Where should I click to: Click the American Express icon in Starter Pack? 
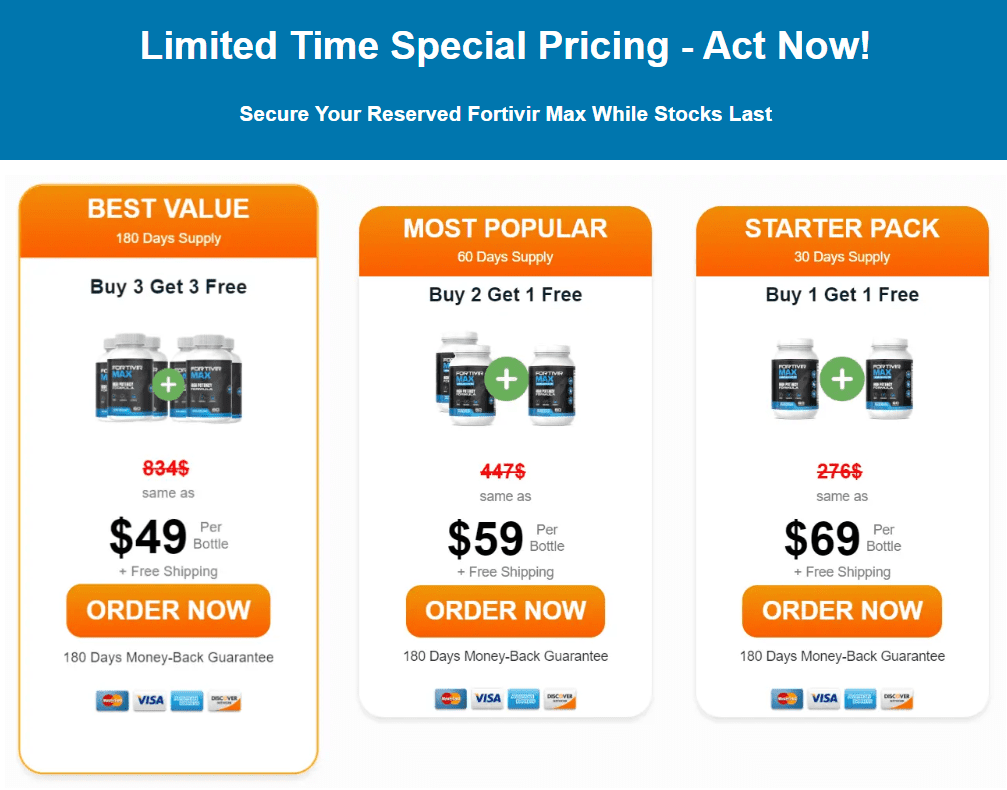pos(861,699)
